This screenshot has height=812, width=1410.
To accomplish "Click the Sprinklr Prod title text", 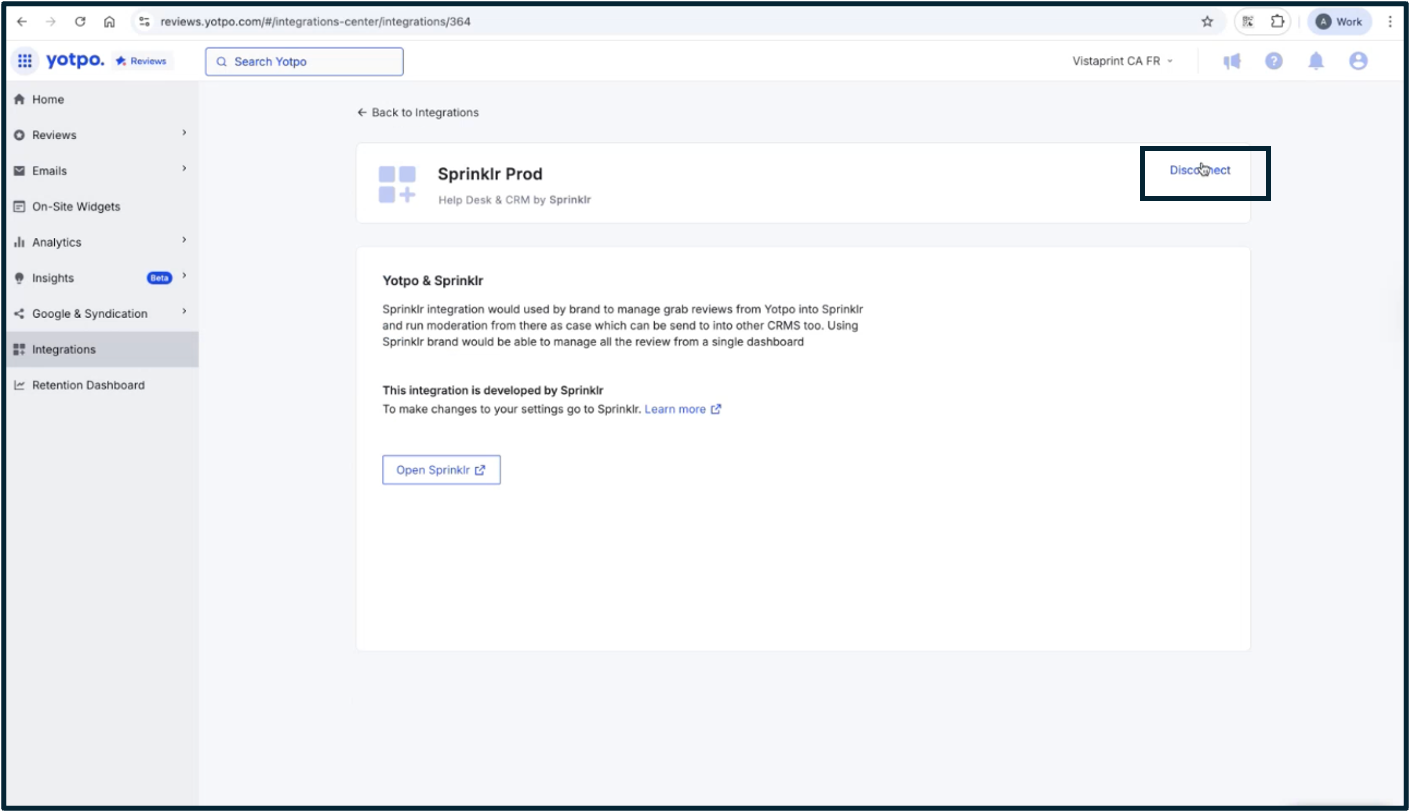I will click(x=490, y=174).
